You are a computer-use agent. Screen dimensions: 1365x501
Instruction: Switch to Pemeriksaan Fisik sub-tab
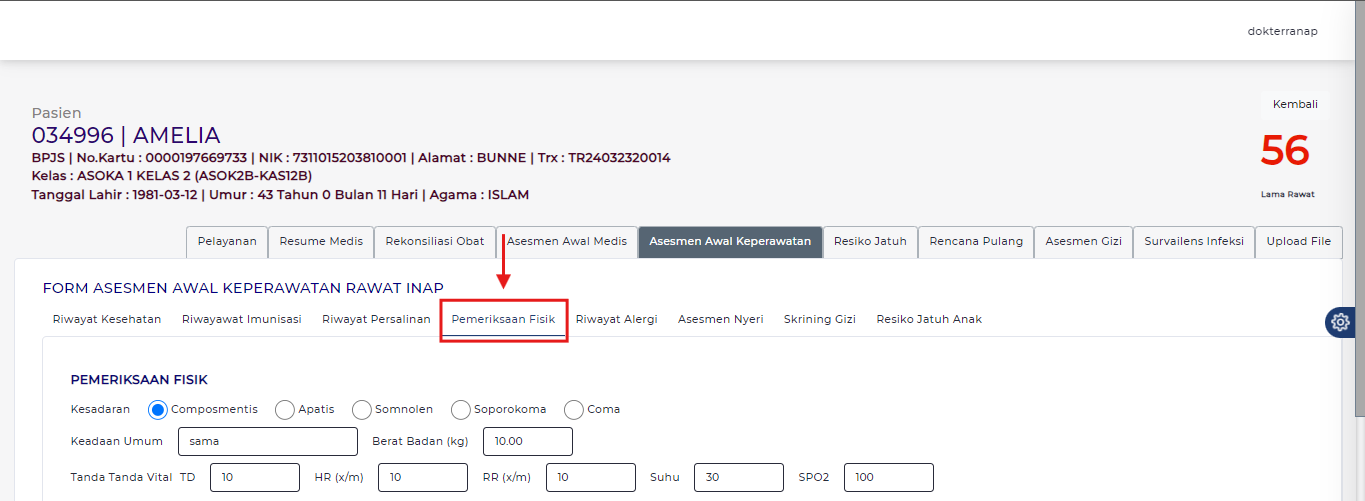click(504, 320)
